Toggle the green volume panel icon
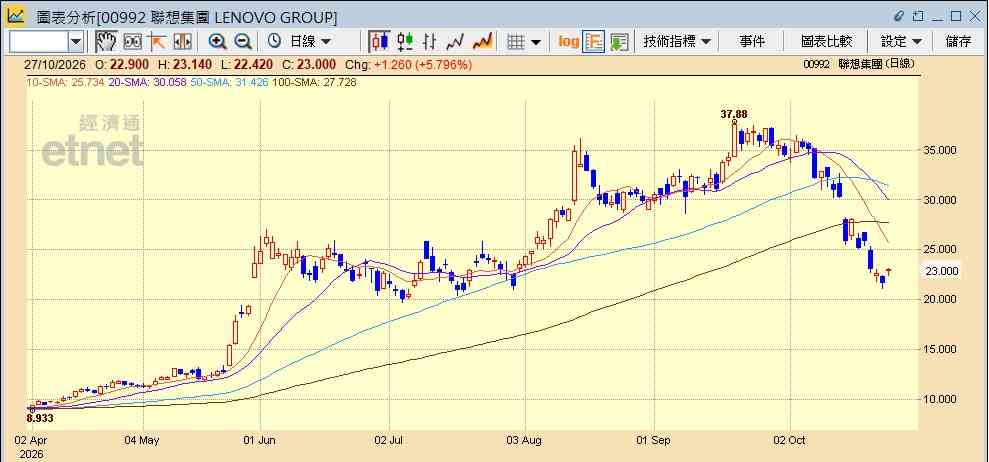The height and width of the screenshot is (462, 989). (619, 42)
